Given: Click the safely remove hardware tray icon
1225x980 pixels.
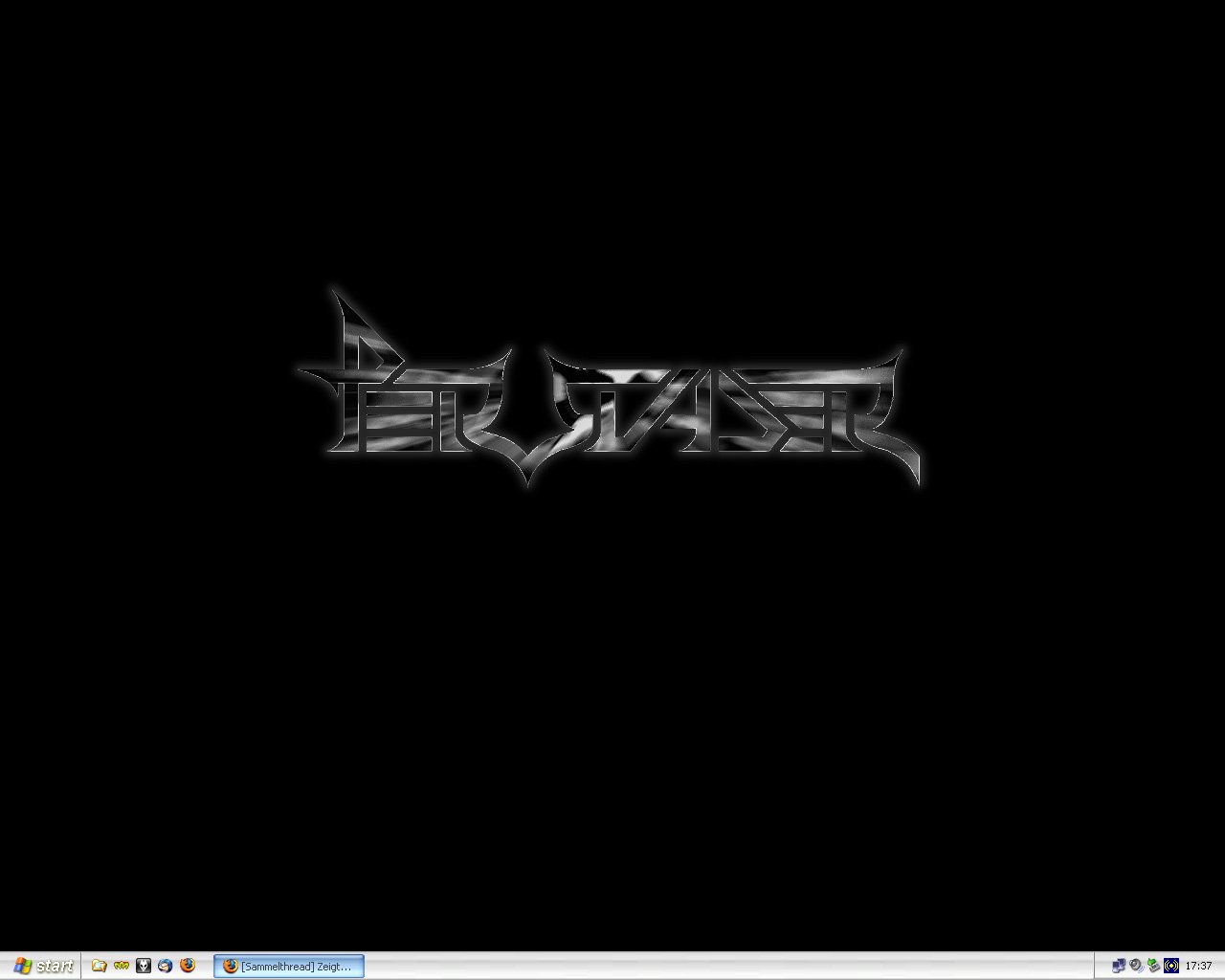Looking at the screenshot, I should [1153, 967].
